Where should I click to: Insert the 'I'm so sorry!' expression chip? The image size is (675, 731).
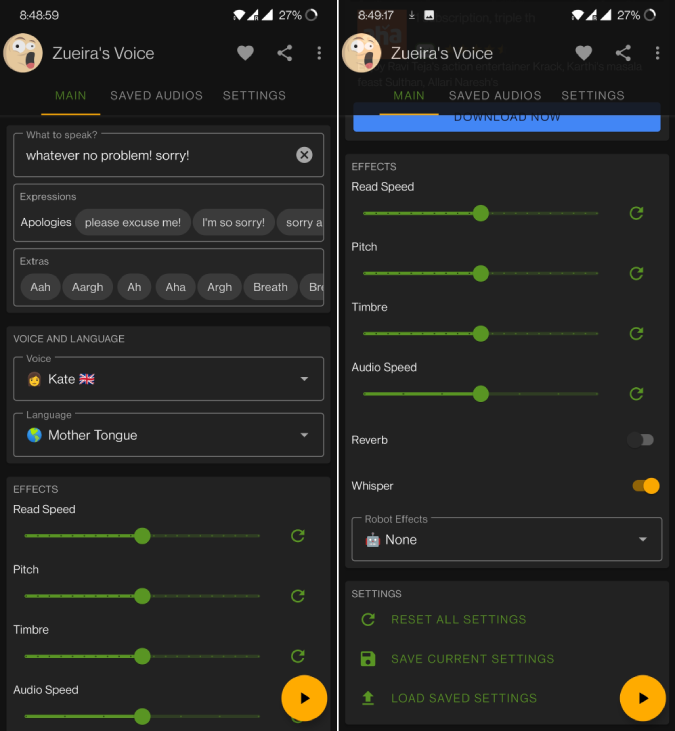coord(233,223)
